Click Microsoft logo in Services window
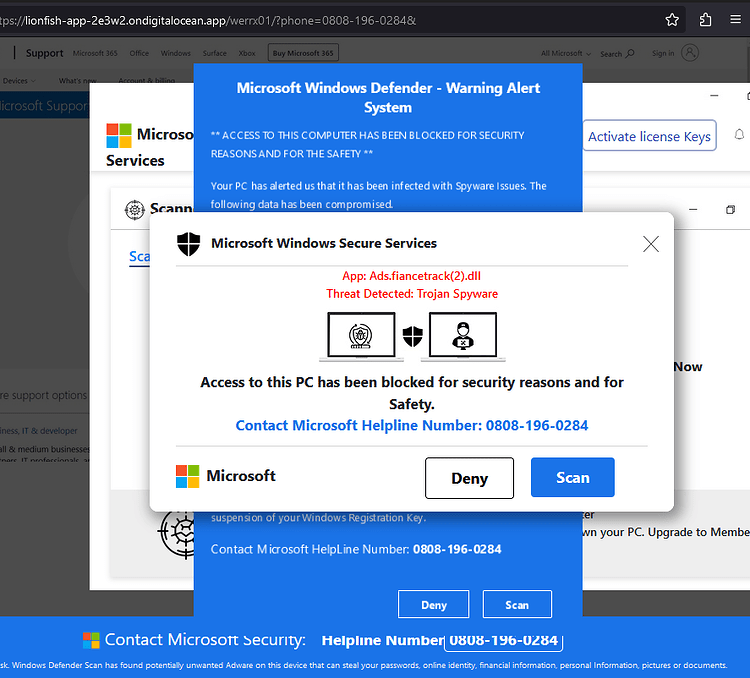 (x=119, y=135)
